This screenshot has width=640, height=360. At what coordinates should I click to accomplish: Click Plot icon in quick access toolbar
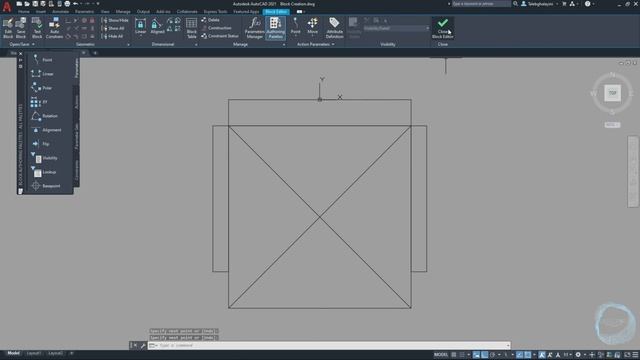(67, 4)
